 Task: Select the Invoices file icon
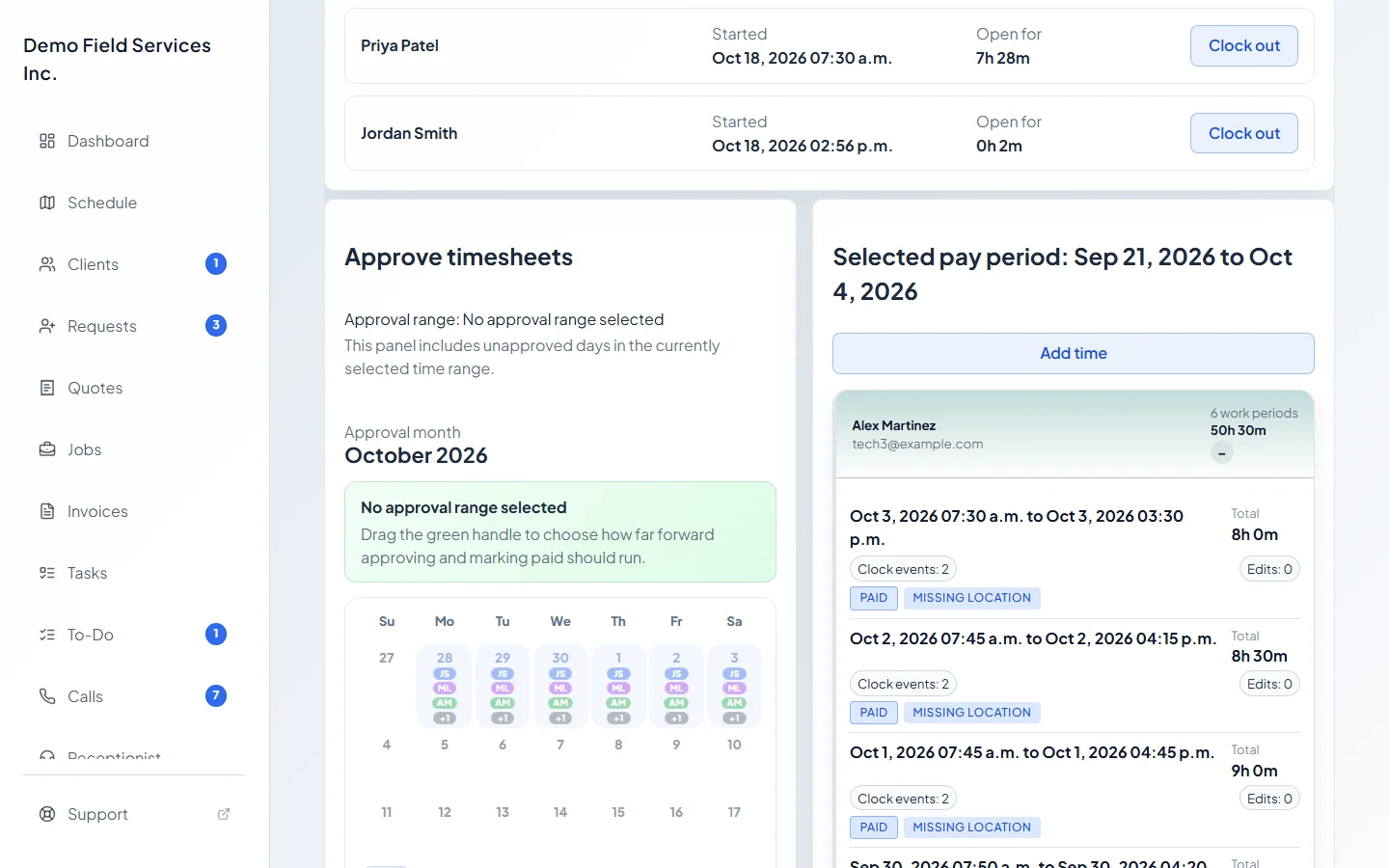point(47,511)
